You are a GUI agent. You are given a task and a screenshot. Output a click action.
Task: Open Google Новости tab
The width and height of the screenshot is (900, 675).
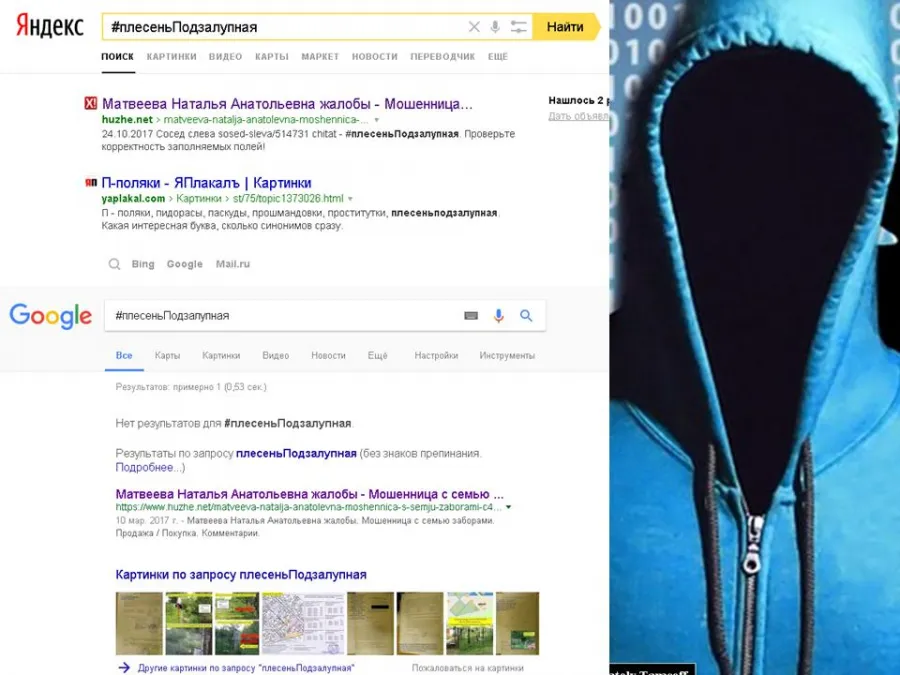pos(328,356)
